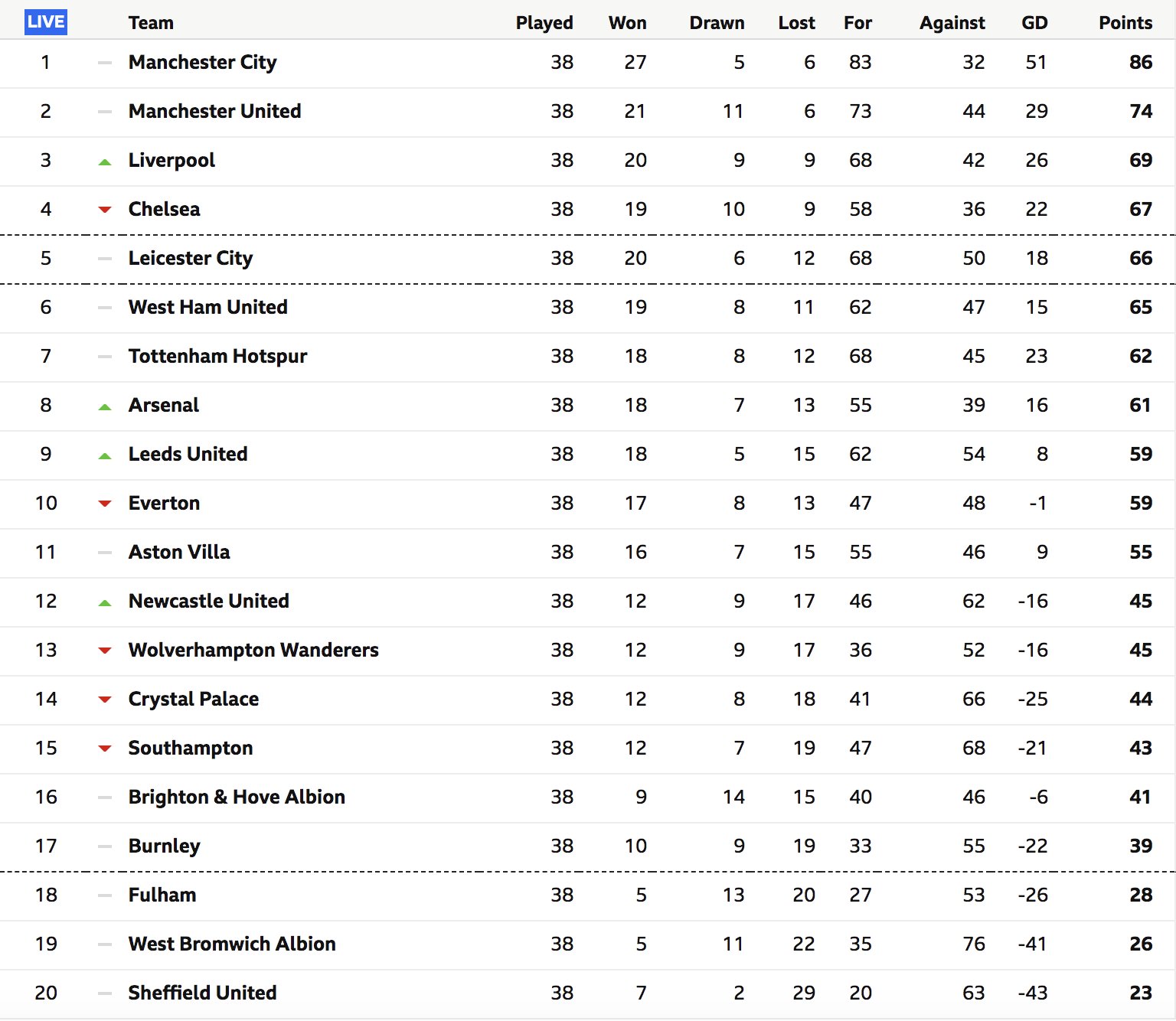This screenshot has height=1021, width=1176.
Task: Click the Played column header
Action: (544, 23)
